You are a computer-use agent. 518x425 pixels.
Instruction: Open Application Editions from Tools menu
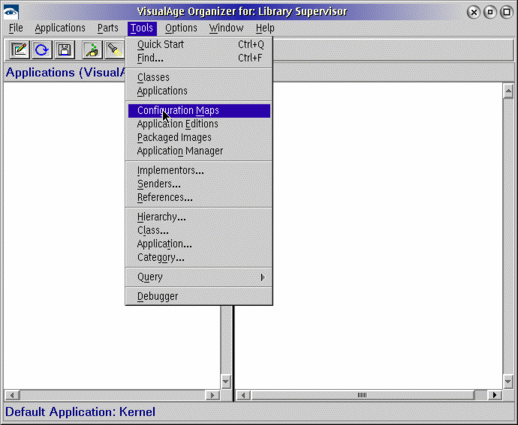199,124
